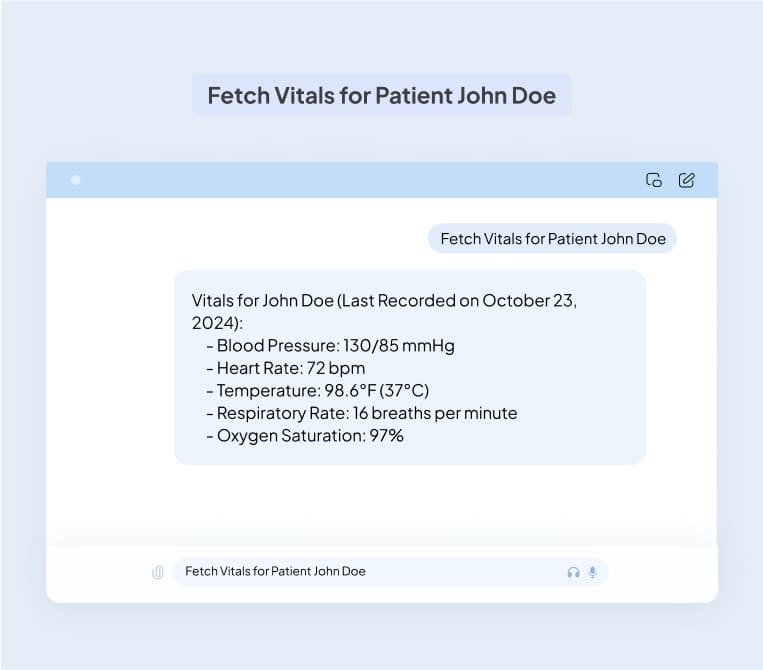The width and height of the screenshot is (763, 670).
Task: Click the Heart Rate 72 bpm line
Action: click(291, 368)
